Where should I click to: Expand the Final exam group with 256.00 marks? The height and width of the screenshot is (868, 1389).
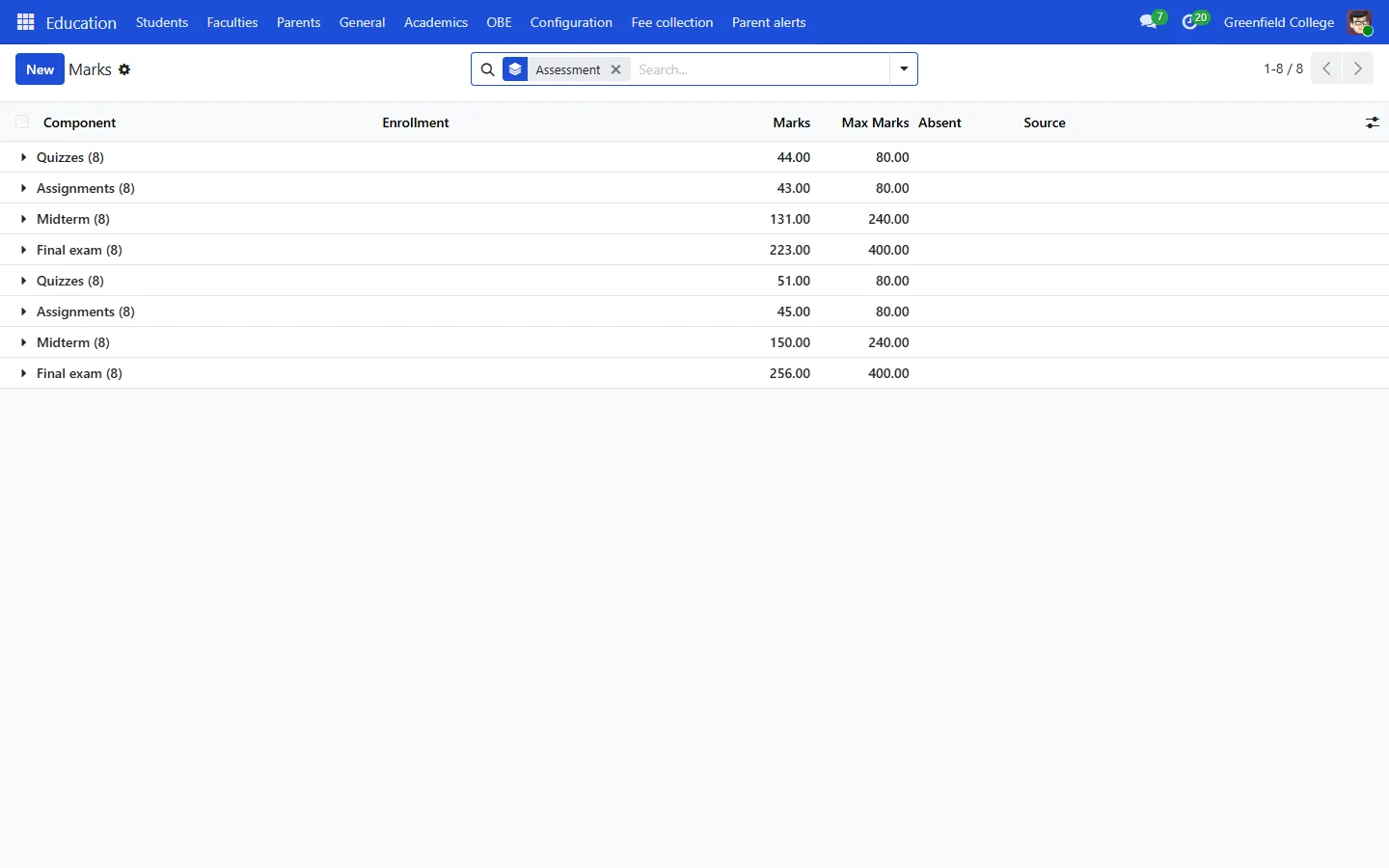[x=694, y=373]
